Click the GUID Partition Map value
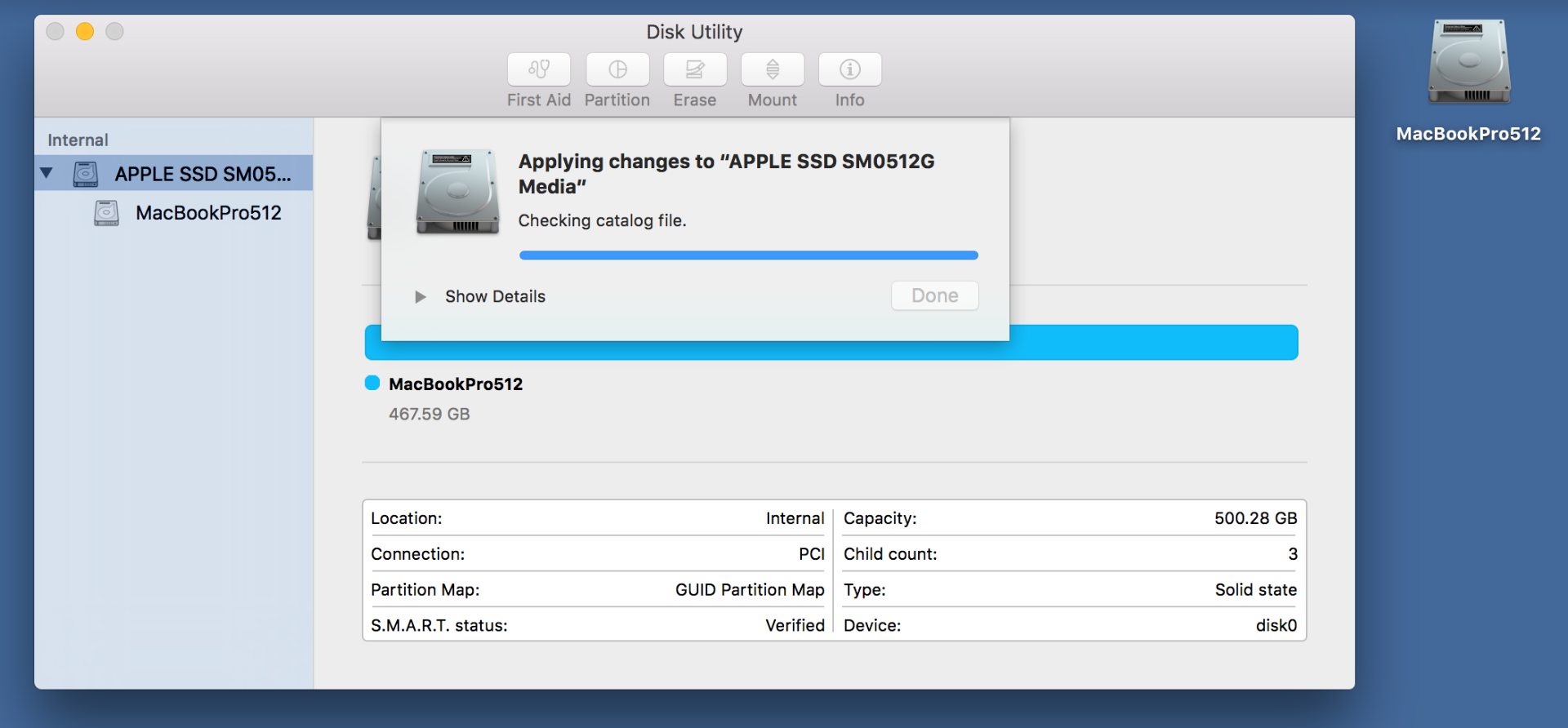1568x728 pixels. coord(750,589)
